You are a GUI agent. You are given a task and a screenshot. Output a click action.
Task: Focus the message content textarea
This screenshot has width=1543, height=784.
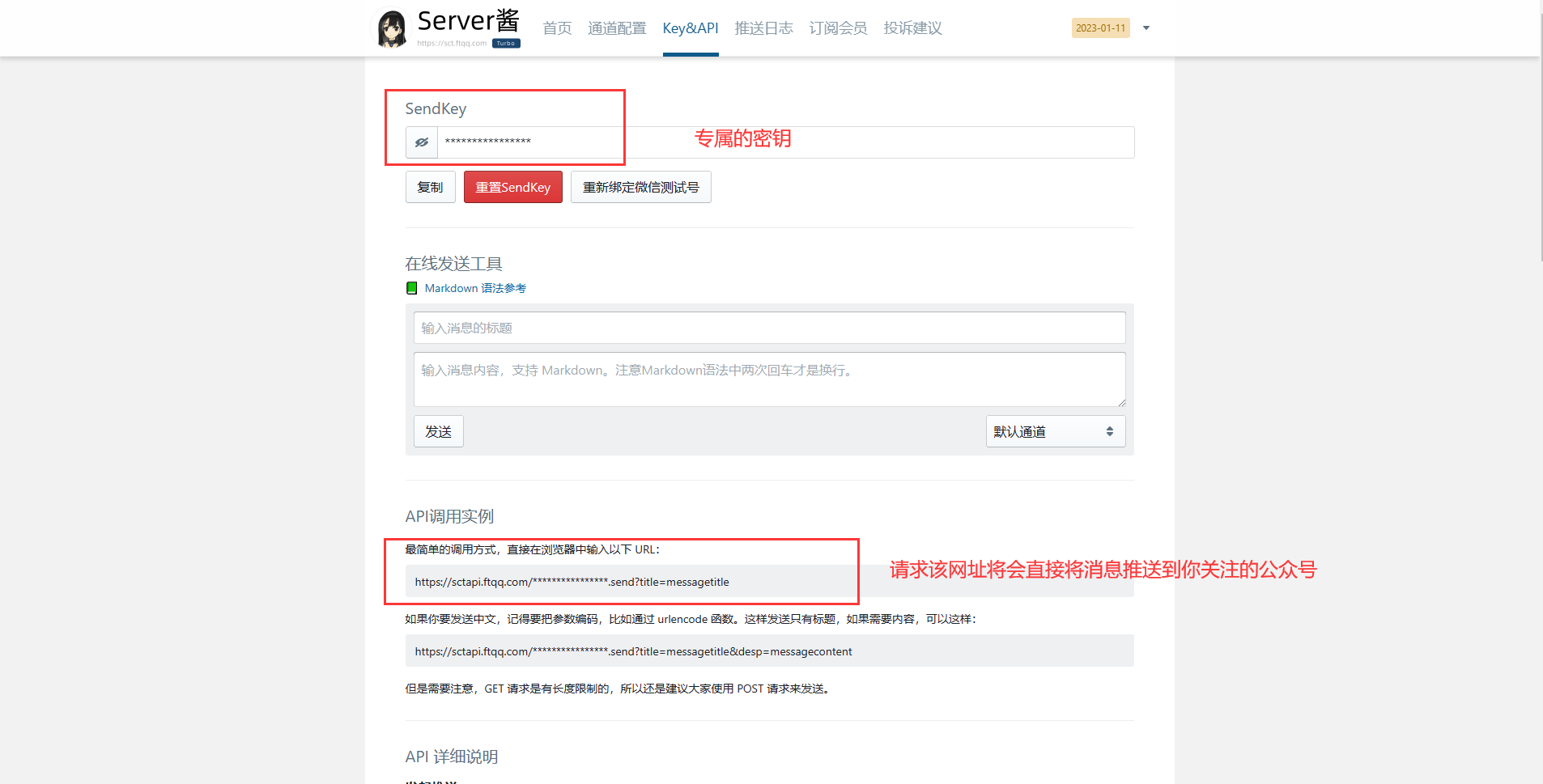[769, 379]
